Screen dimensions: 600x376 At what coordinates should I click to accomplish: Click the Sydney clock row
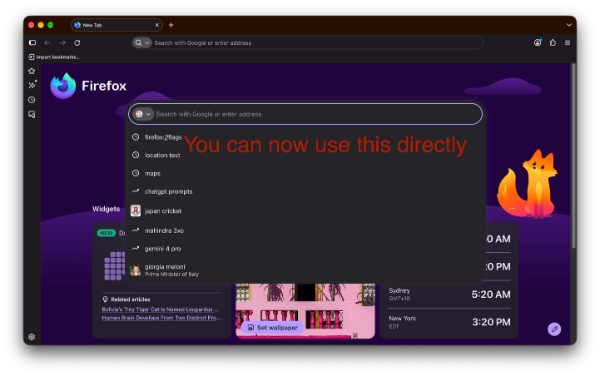click(449, 294)
